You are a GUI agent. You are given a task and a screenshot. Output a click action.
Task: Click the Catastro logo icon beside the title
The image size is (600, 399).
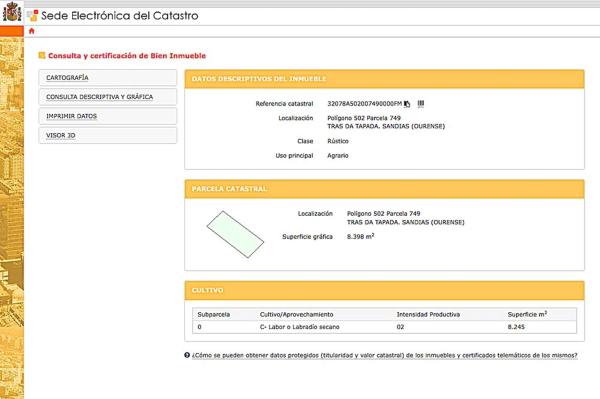point(33,16)
